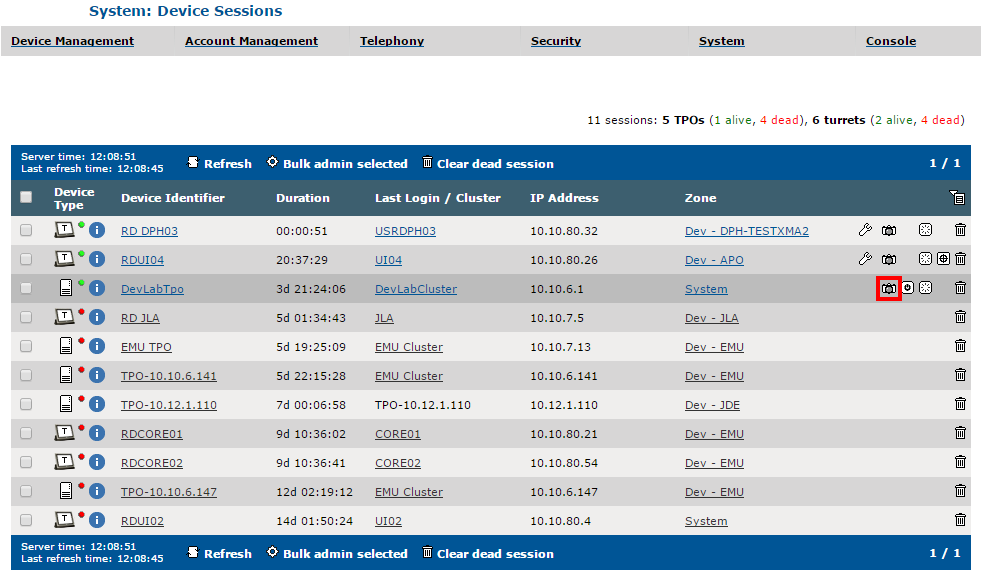
Task: Click the power icon for DevLabTpo
Action: (908, 288)
